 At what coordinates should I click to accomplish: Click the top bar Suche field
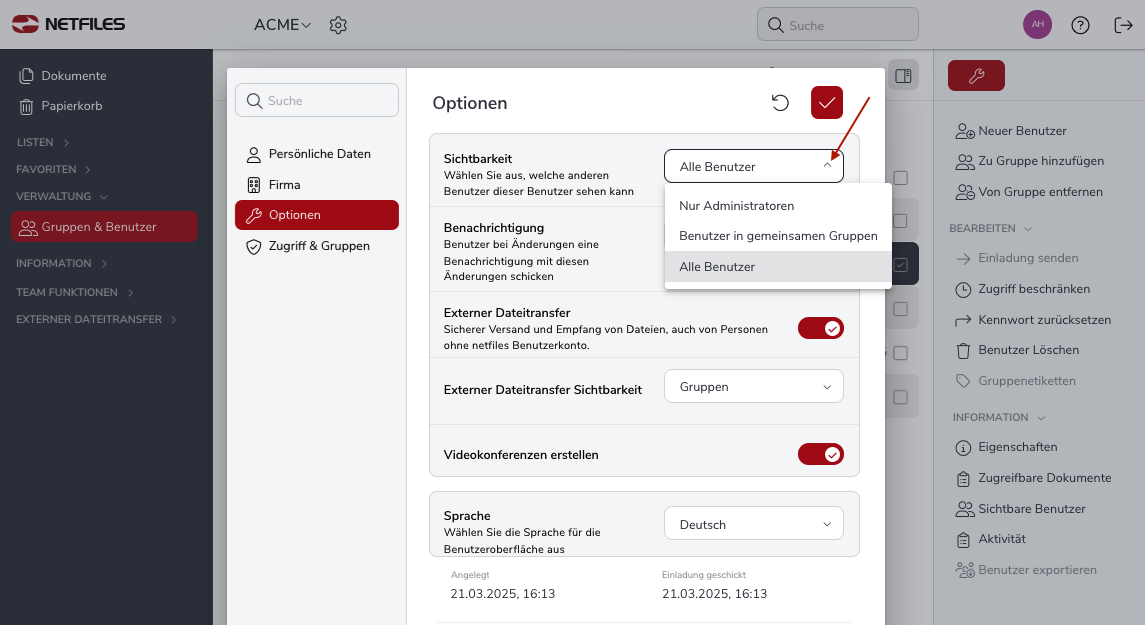(x=838, y=25)
